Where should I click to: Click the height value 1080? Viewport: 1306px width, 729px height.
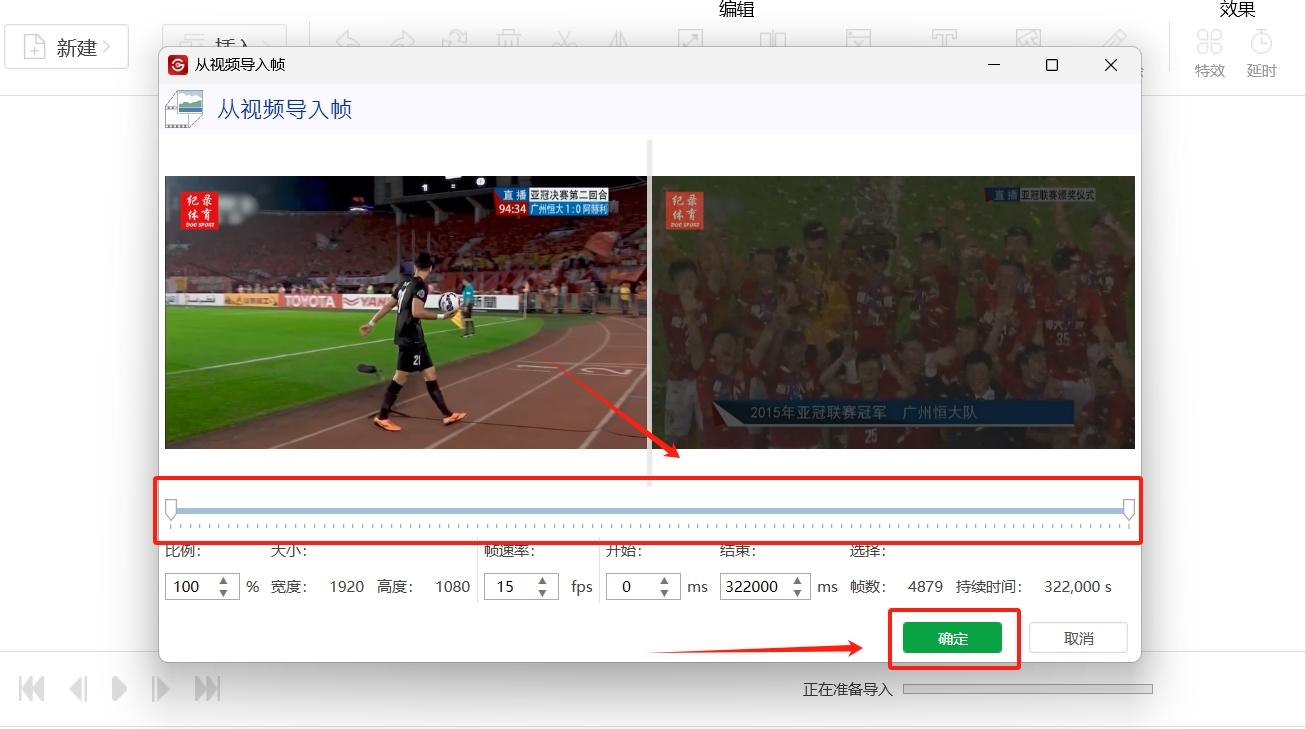(x=452, y=587)
